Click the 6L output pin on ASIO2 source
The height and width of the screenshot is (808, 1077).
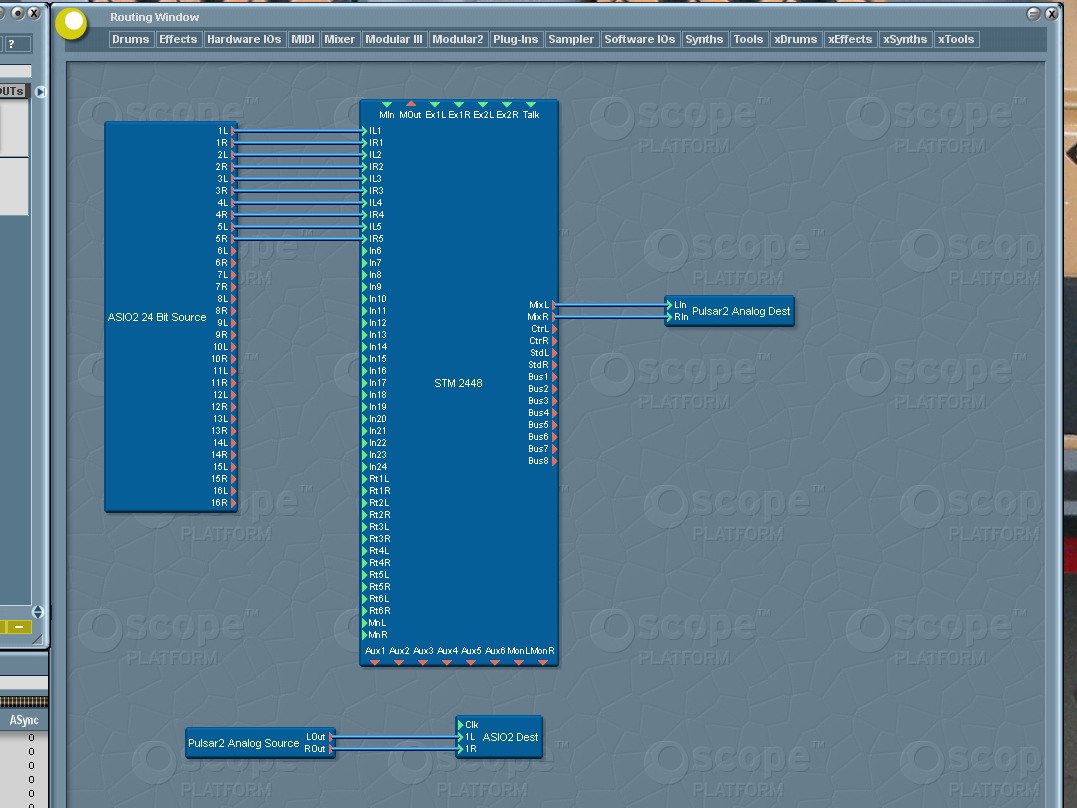coord(233,251)
